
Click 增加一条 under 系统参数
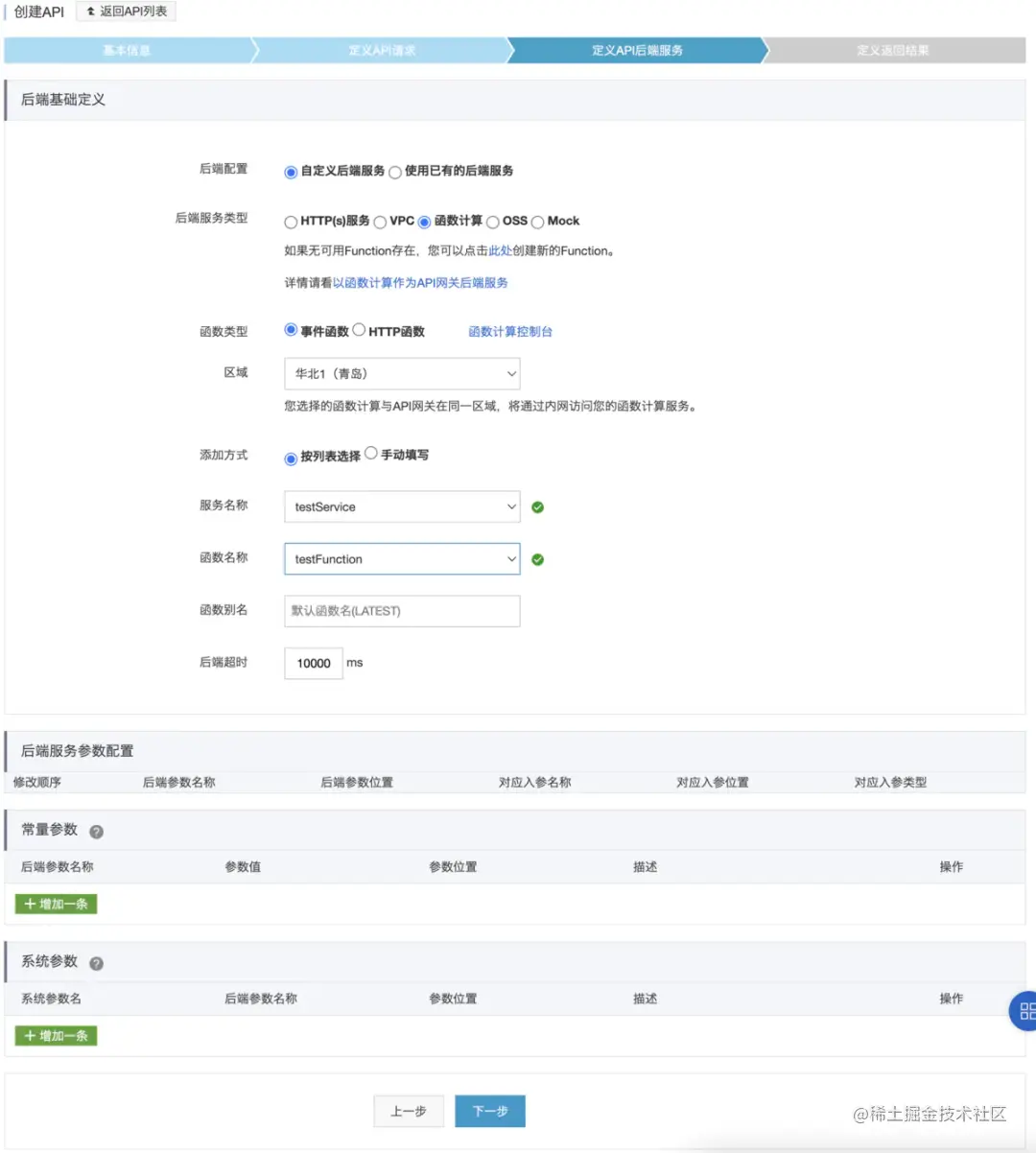pos(56,1036)
